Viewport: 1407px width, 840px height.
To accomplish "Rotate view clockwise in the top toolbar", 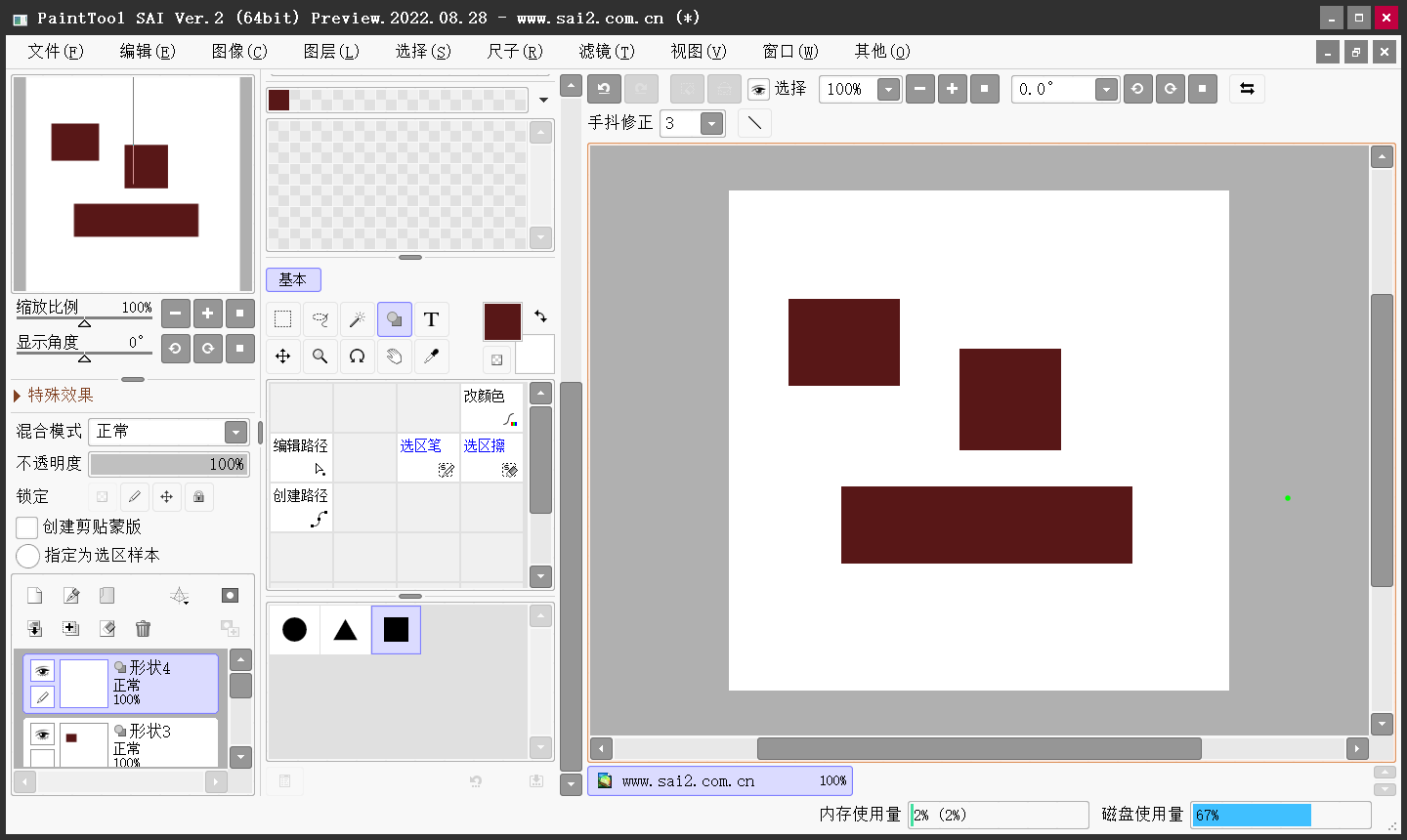I will 1170,89.
